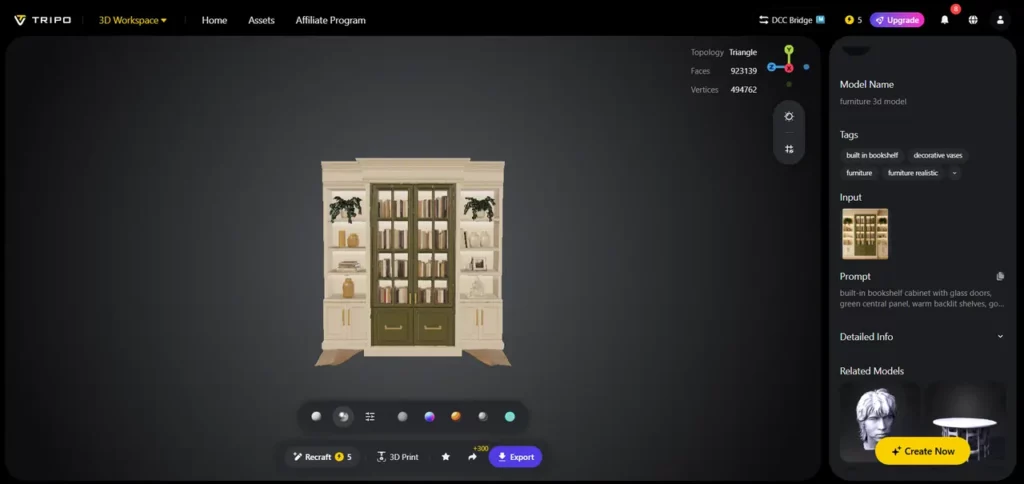Open the related head bust model
Image resolution: width=1024 pixels, height=484 pixels.
[x=878, y=421]
